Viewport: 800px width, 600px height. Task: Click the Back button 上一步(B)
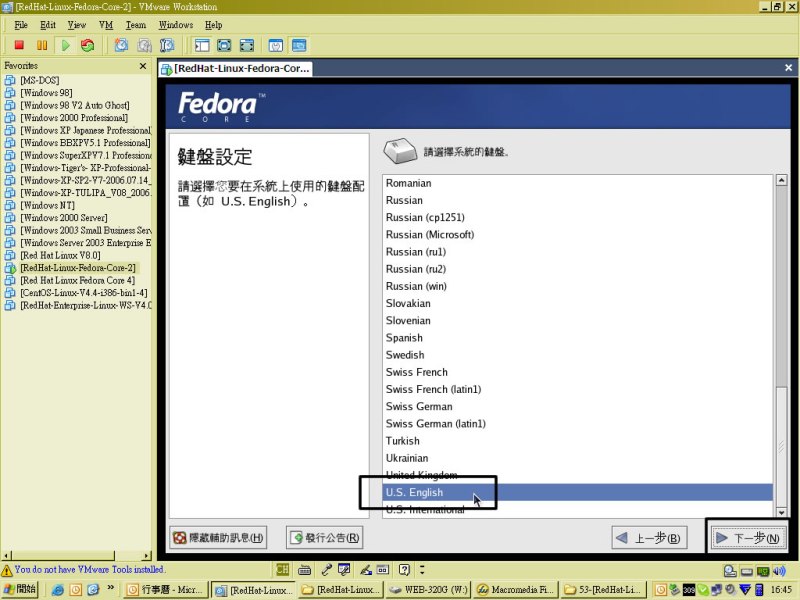tap(649, 538)
